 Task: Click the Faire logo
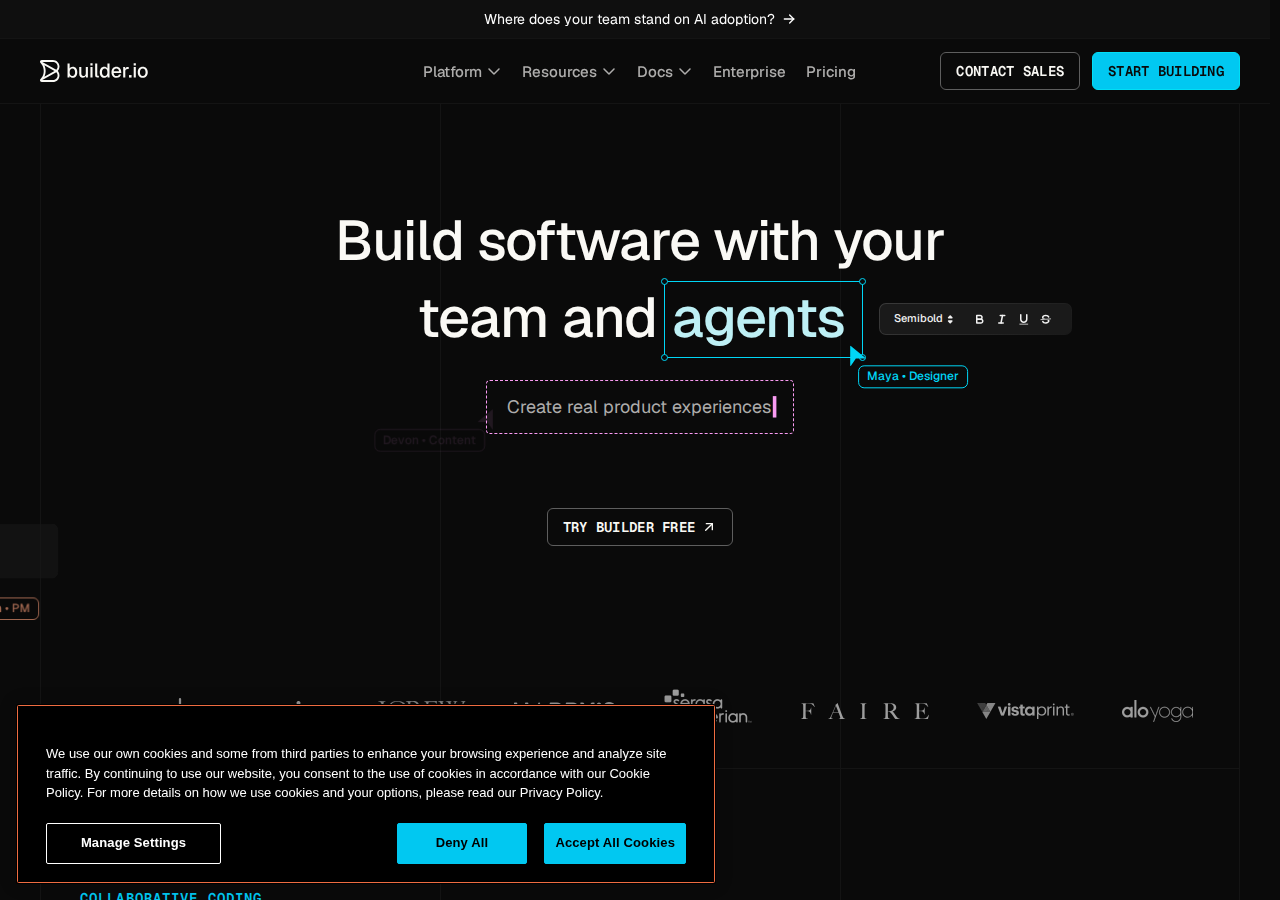tap(865, 711)
